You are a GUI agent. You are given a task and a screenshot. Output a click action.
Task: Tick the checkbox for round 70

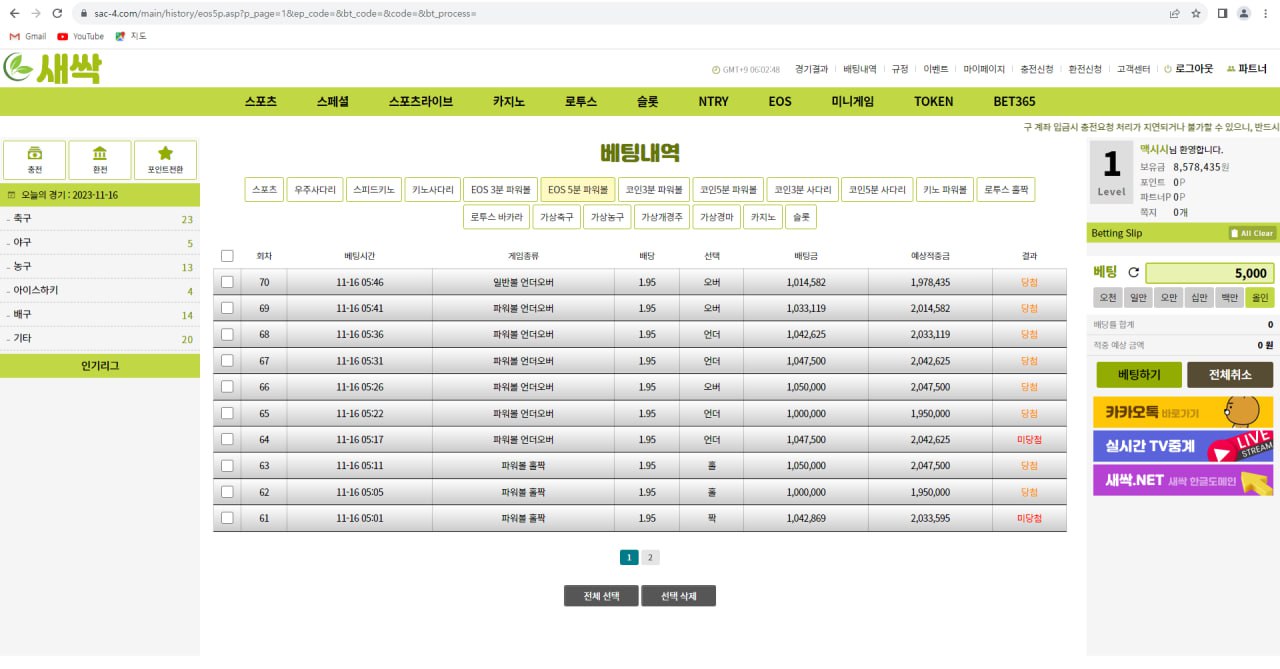(227, 282)
